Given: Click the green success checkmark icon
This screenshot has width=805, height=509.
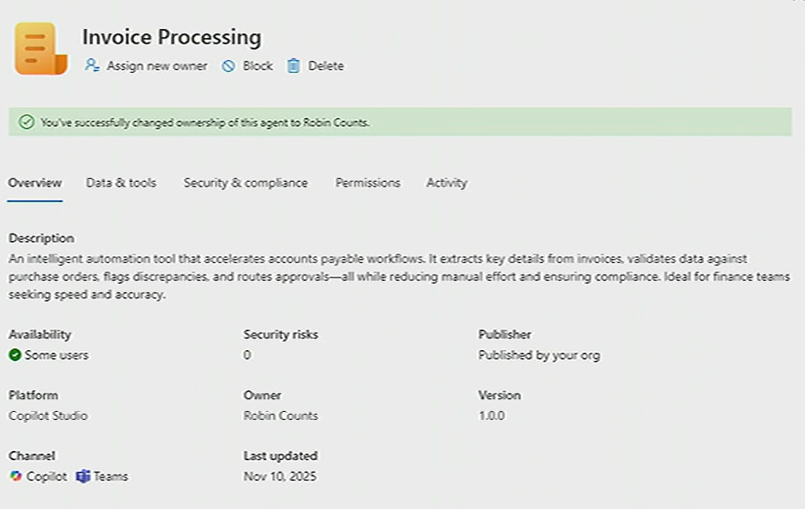Looking at the screenshot, I should 27,122.
